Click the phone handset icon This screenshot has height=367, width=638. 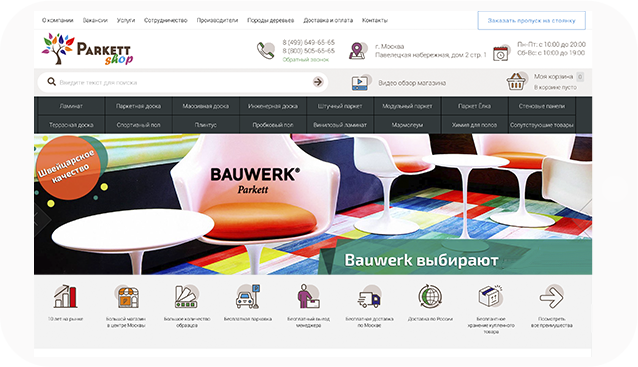tap(266, 51)
